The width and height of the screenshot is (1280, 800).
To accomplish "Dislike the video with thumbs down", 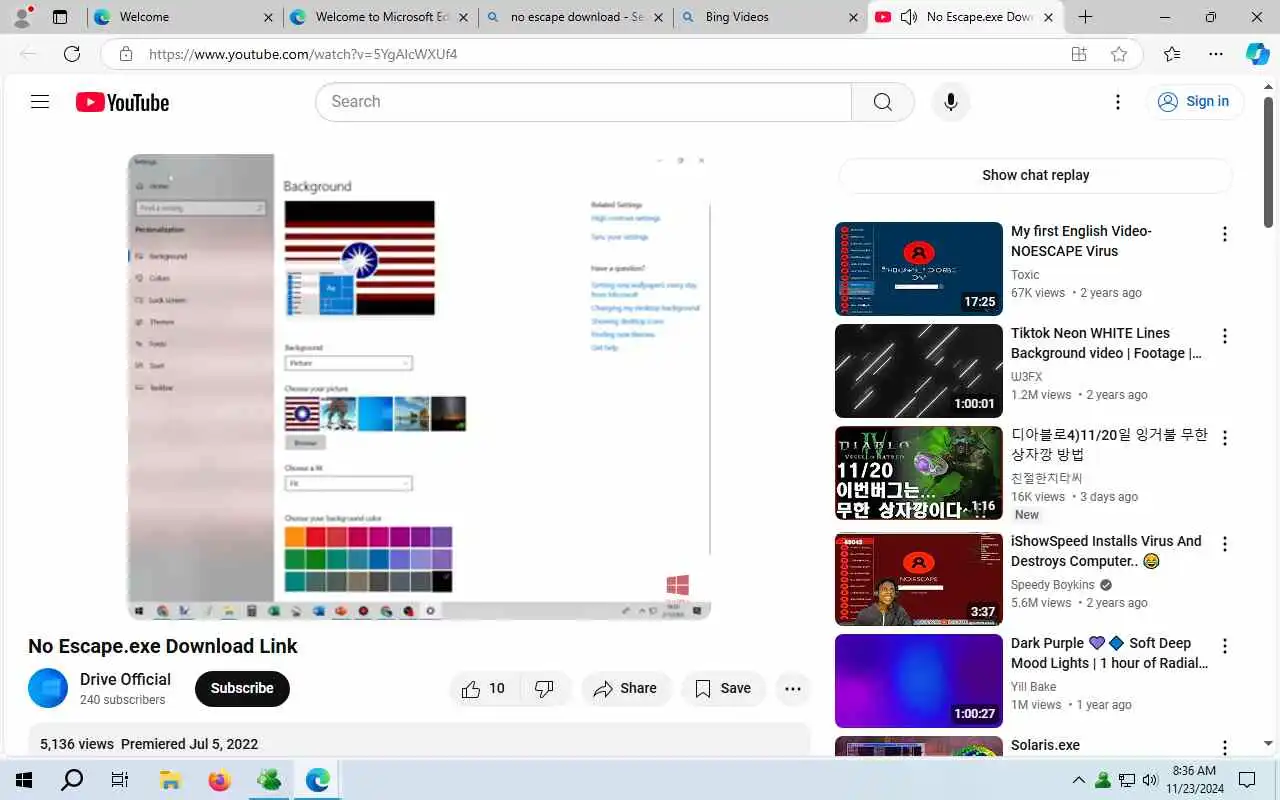I will point(545,688).
